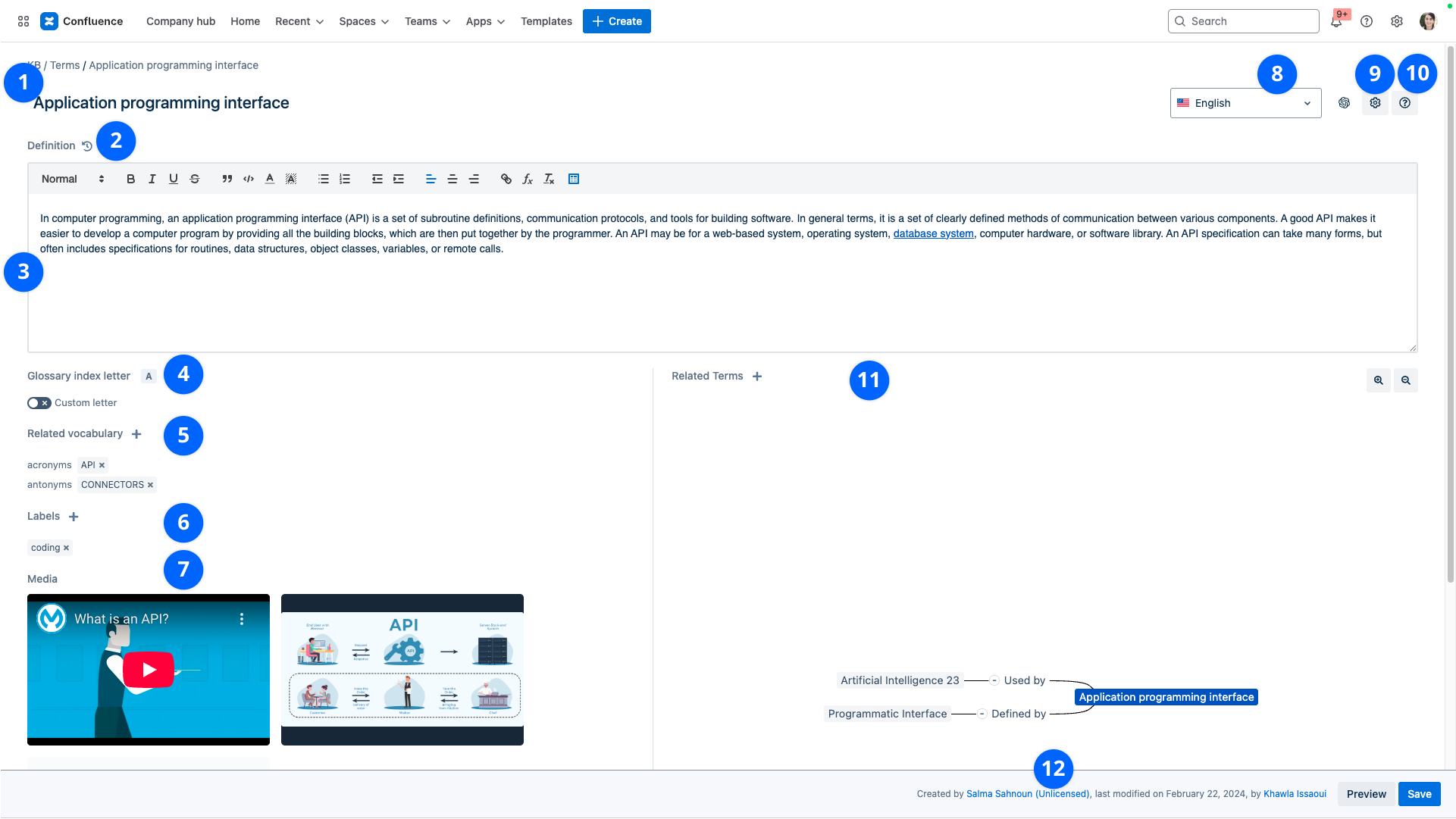Click the Create button
The image size is (1456, 819).
point(616,21)
